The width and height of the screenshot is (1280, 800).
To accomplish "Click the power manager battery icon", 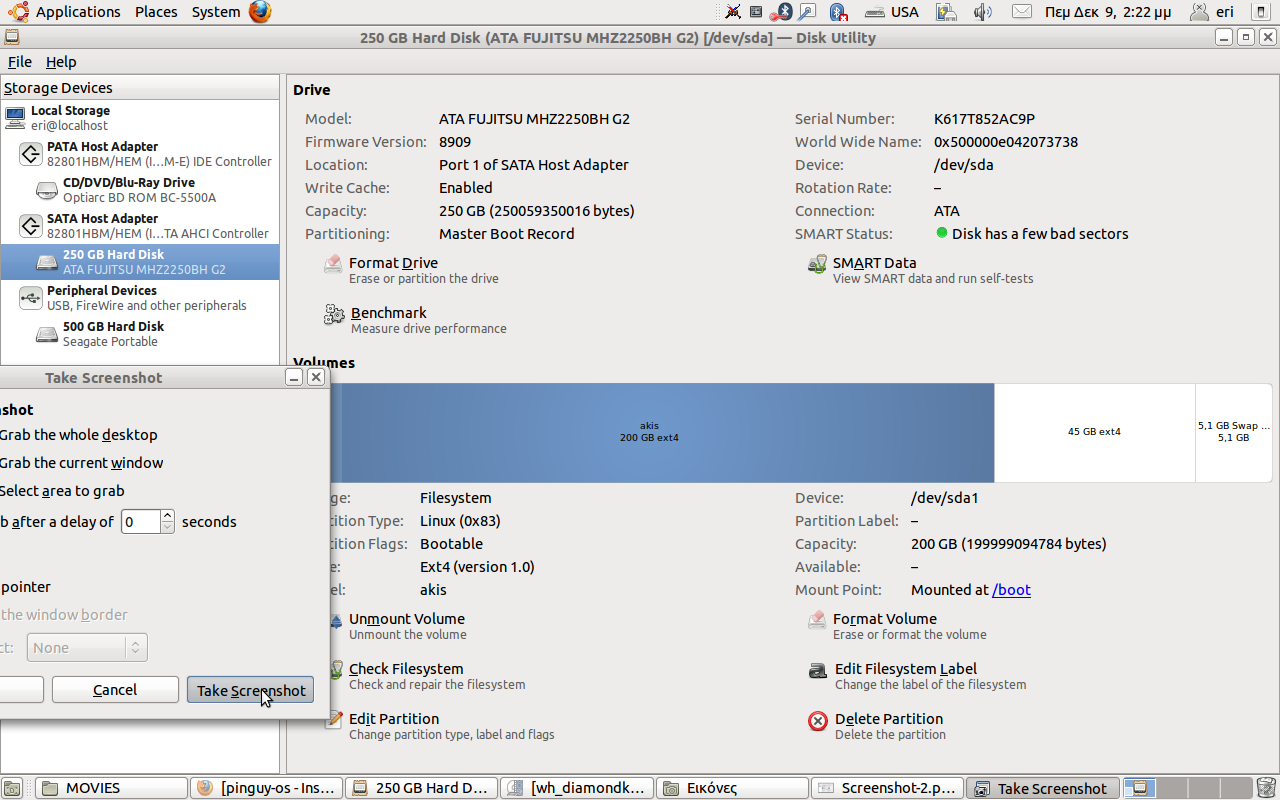I will point(946,12).
